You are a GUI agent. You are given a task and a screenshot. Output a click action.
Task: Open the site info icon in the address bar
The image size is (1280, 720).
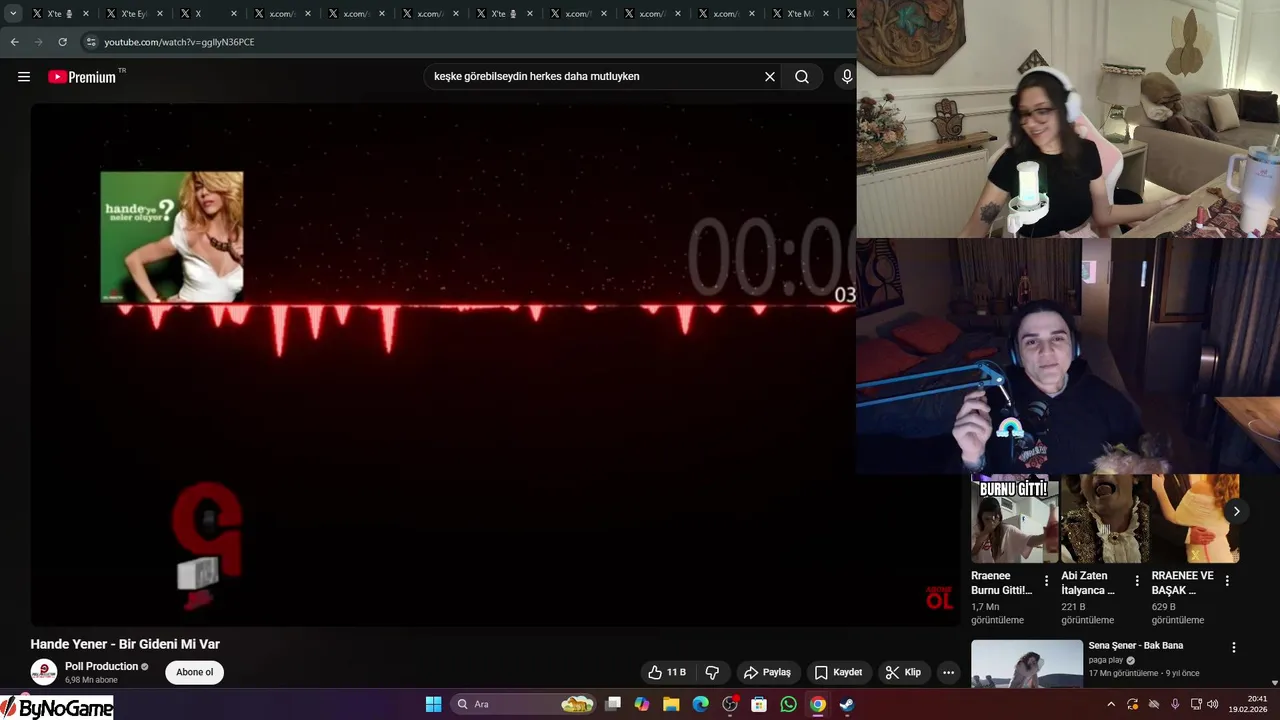(91, 42)
